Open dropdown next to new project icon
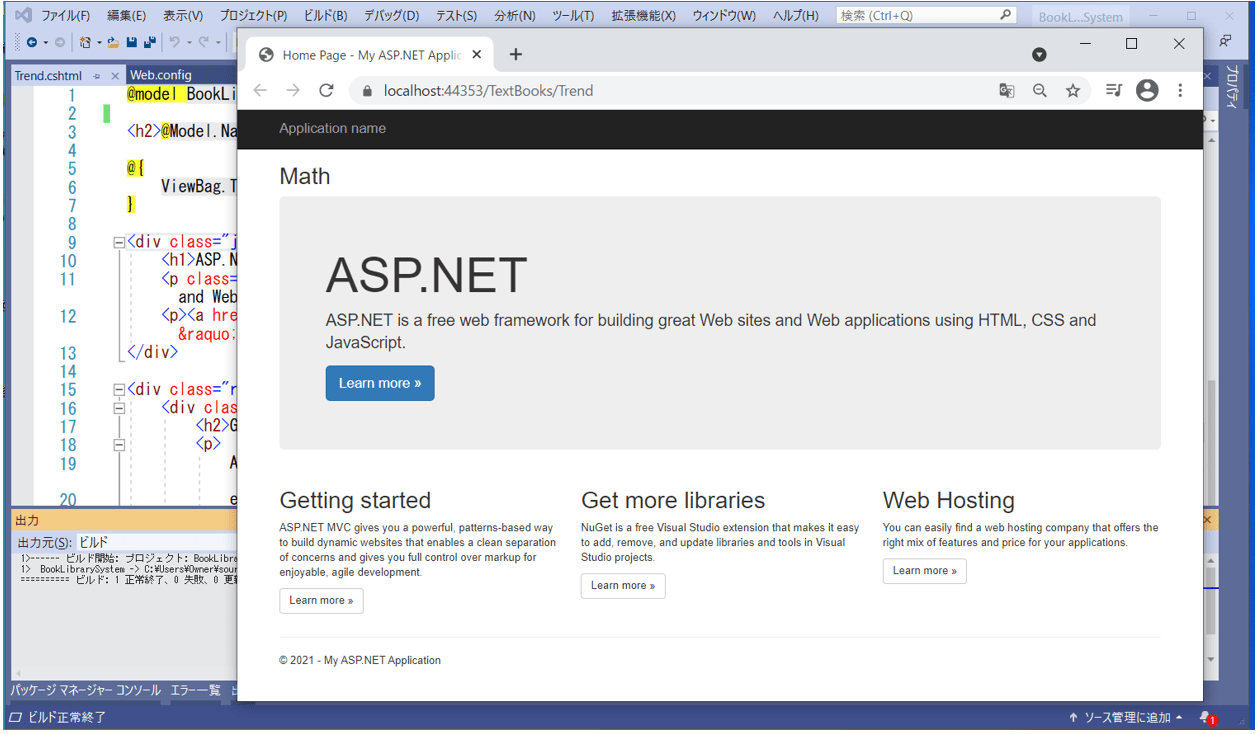Viewport: 1258px width, 734px height. (99, 42)
